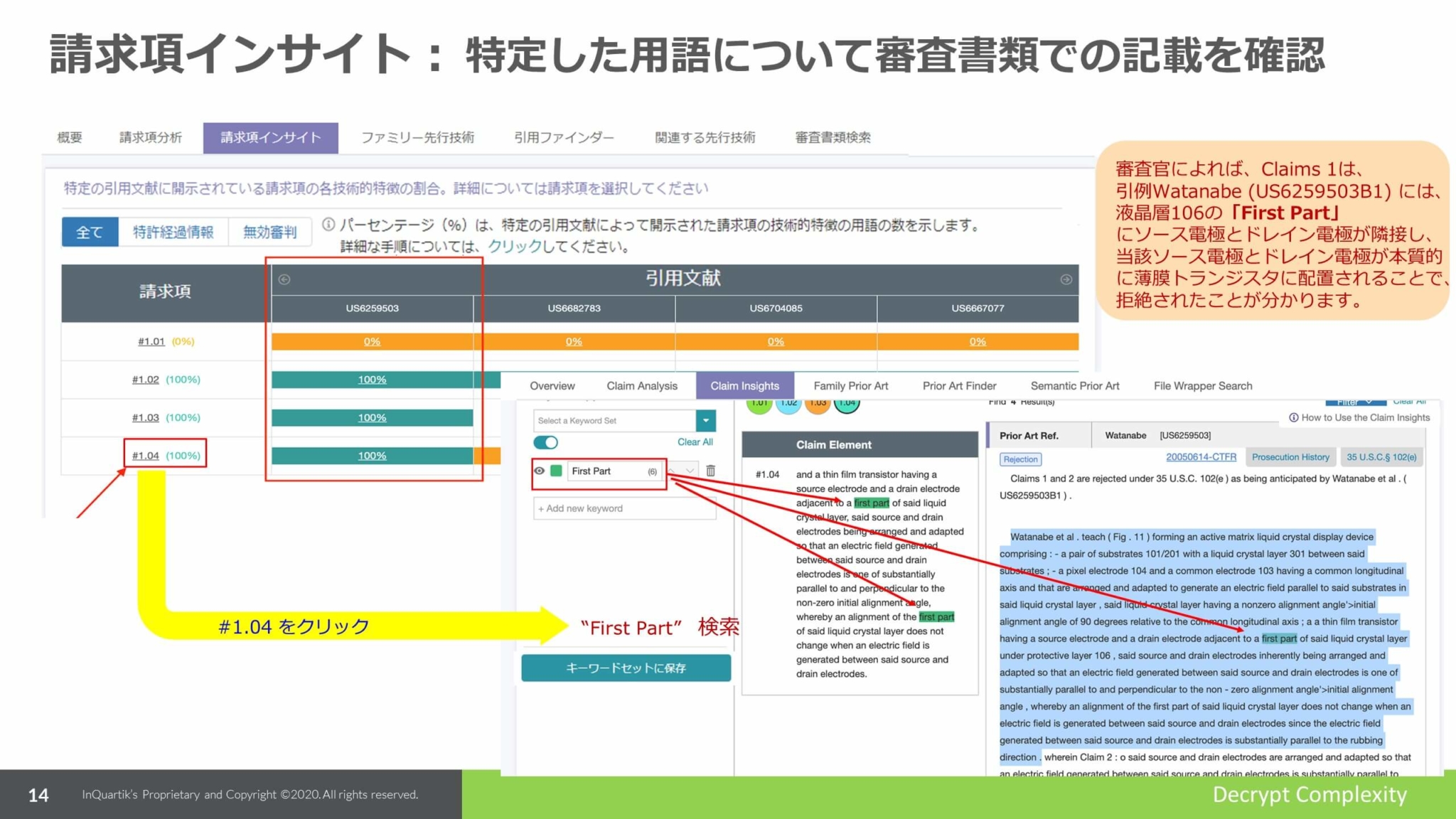Select the 特許経過情報 filter button

pyautogui.click(x=173, y=232)
